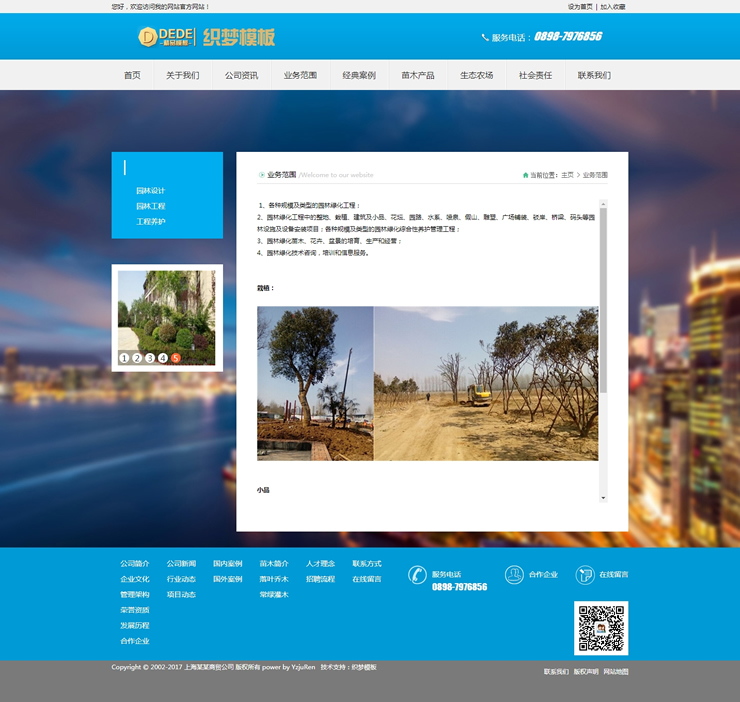Click the tree planting photo in content
Viewport: 740px width, 702px height.
click(x=427, y=383)
